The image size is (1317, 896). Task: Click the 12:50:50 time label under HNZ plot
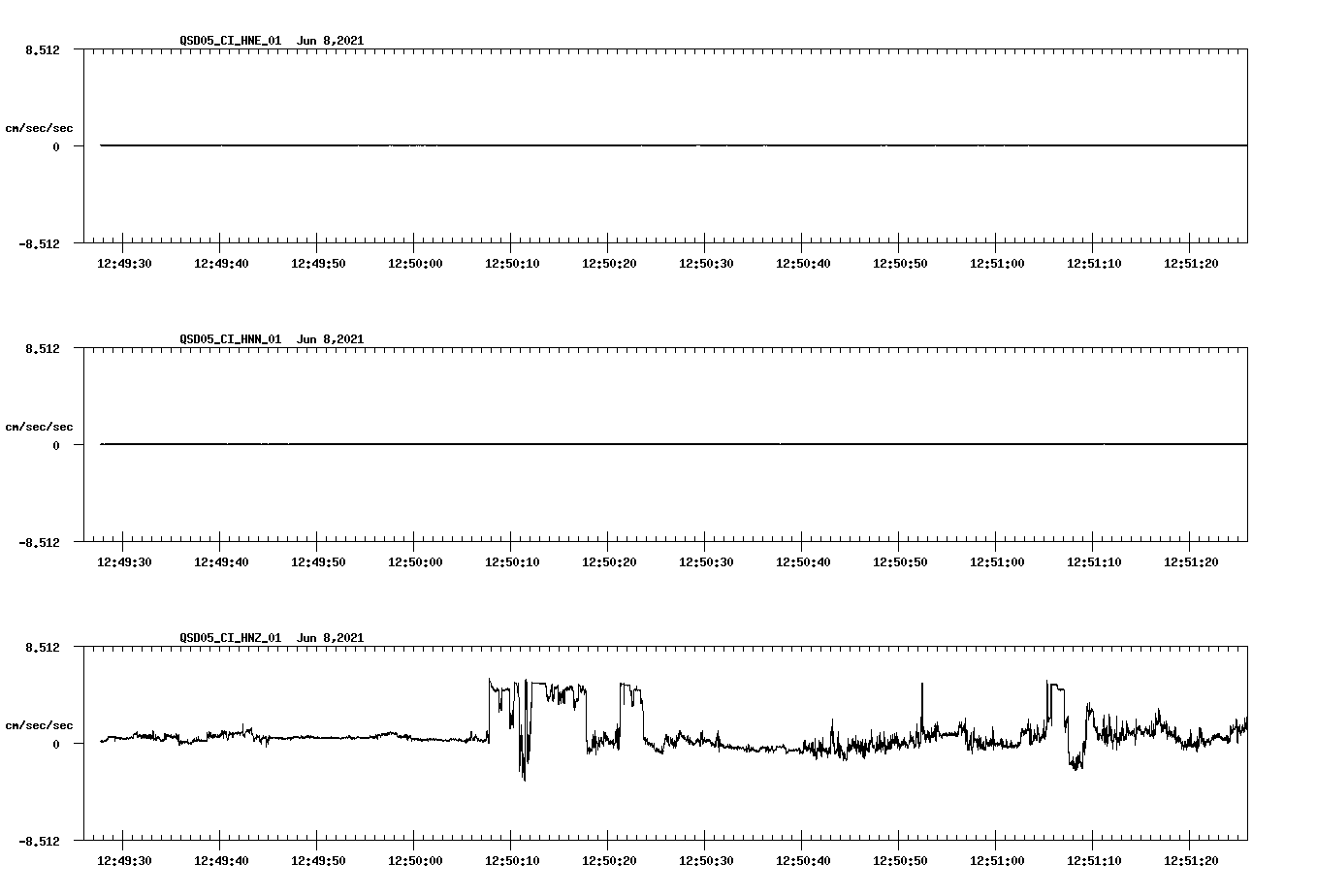[900, 860]
